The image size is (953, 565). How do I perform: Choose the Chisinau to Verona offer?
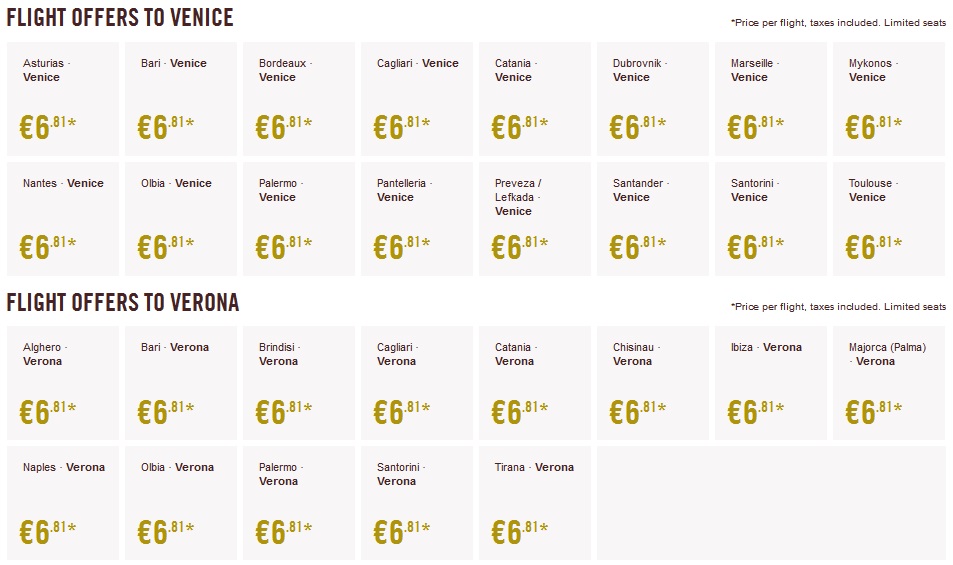tap(652, 382)
